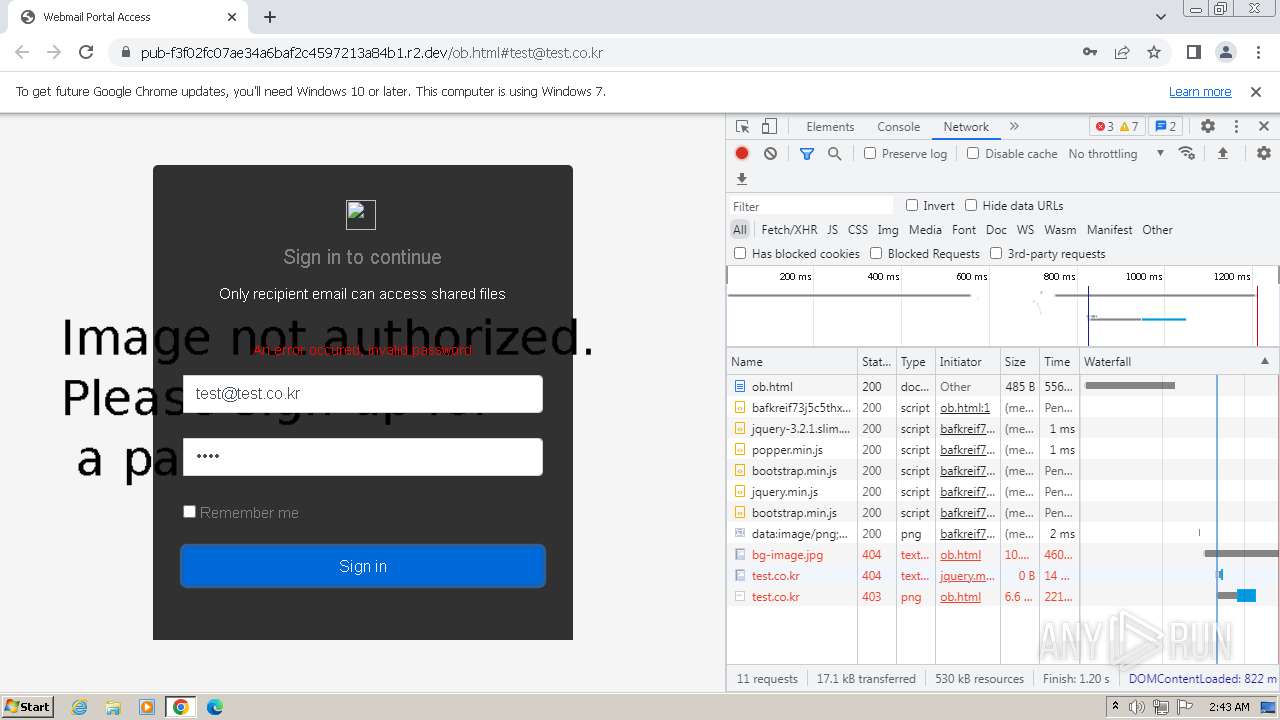1280x720 pixels.
Task: Click the network Filter text box
Action: click(811, 206)
